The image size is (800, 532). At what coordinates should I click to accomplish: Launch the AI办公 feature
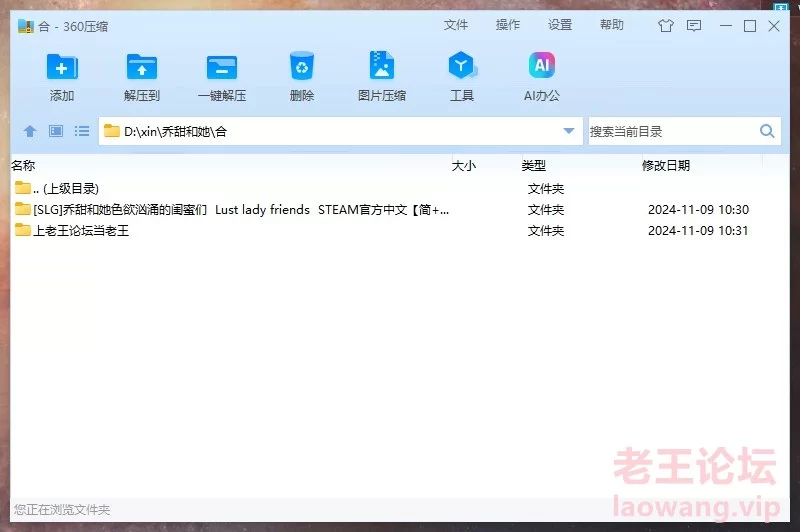[x=541, y=65]
